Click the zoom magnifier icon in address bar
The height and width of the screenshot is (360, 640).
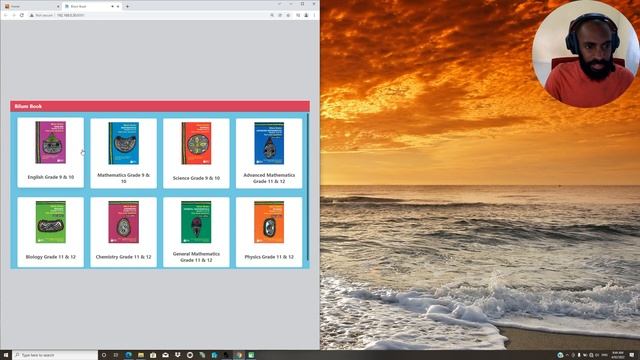click(x=272, y=15)
